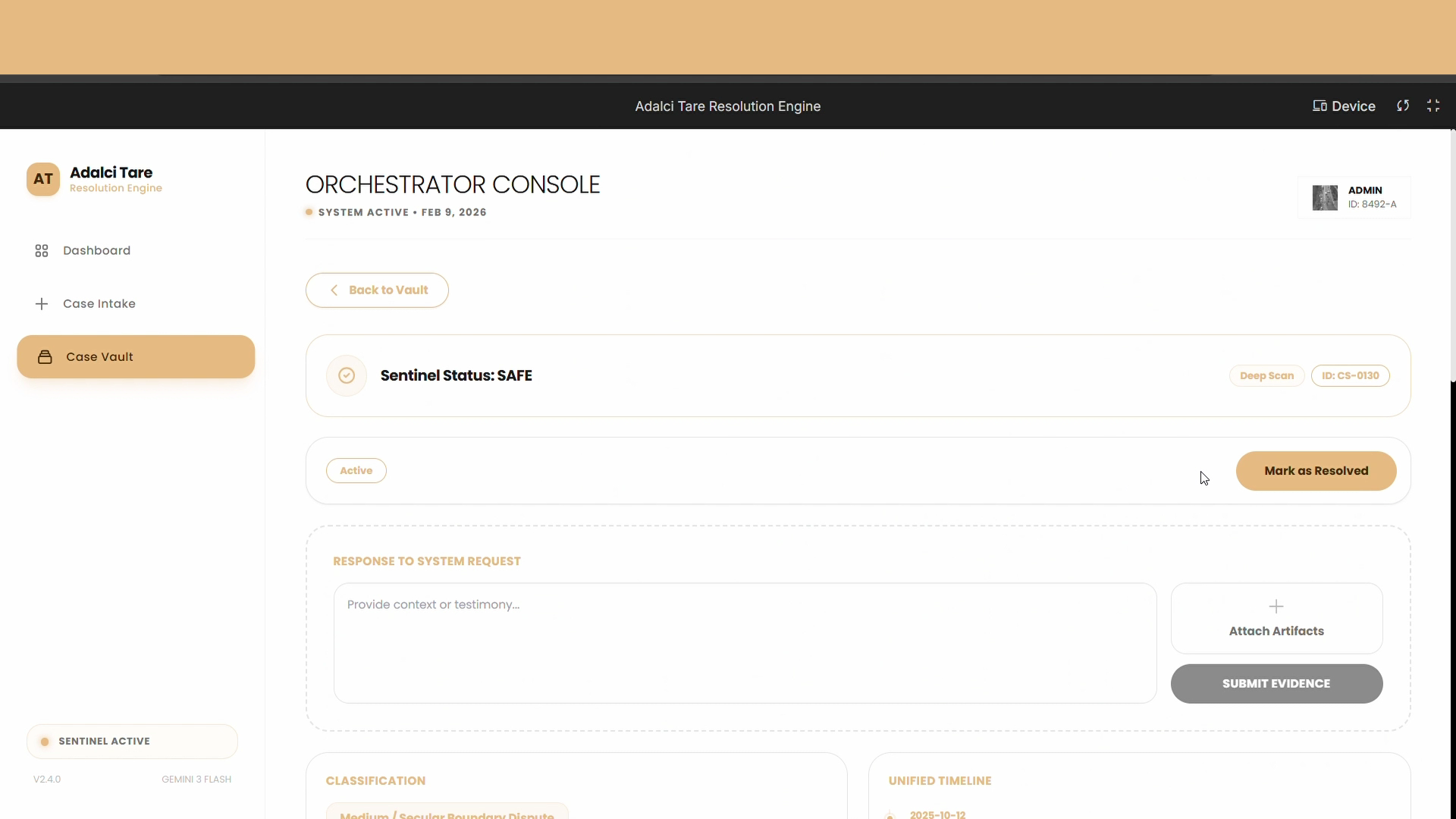Viewport: 1456px width, 819px height.
Task: Click the ID: CS-0130 badge
Action: 1350,376
